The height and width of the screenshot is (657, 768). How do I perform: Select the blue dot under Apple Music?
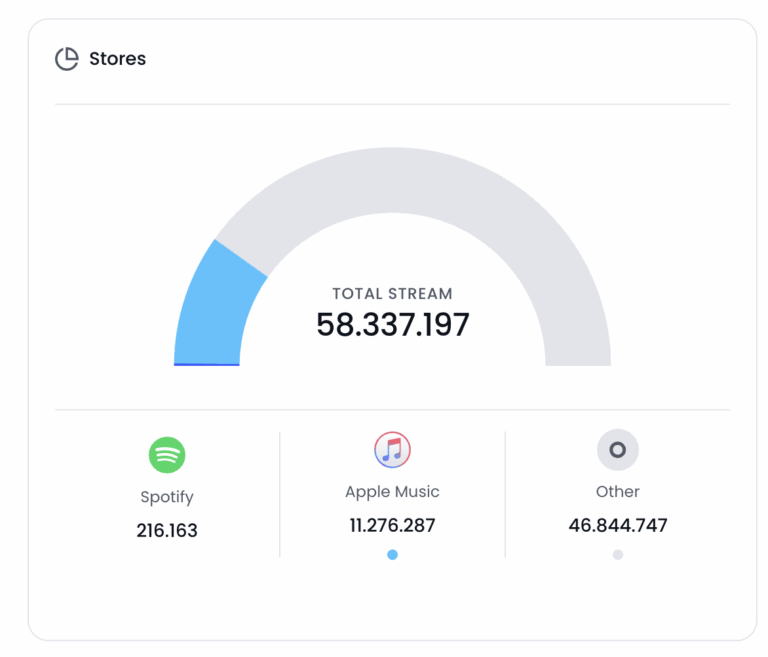[392, 554]
